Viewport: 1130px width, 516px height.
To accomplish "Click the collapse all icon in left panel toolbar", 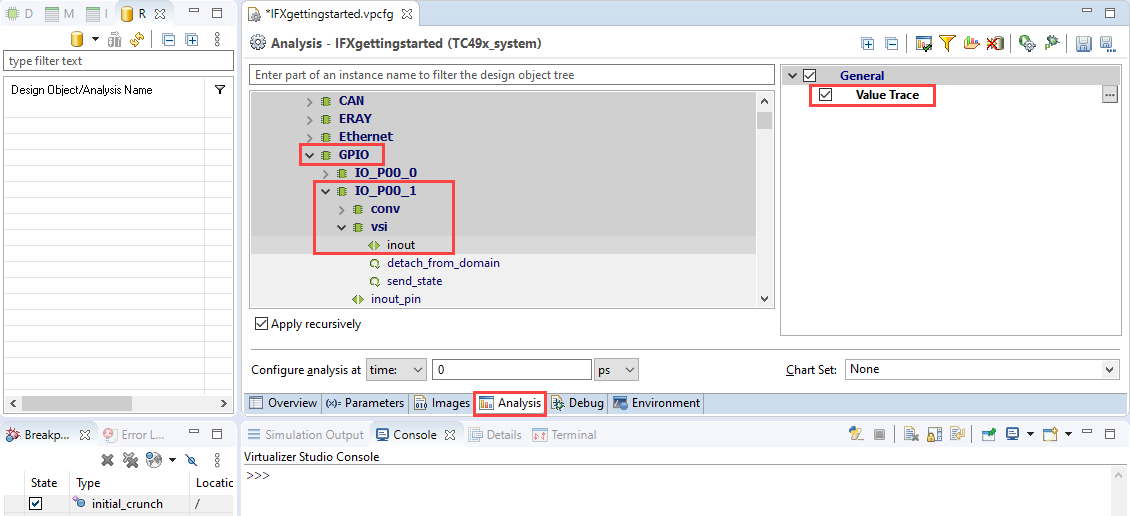I will click(168, 40).
